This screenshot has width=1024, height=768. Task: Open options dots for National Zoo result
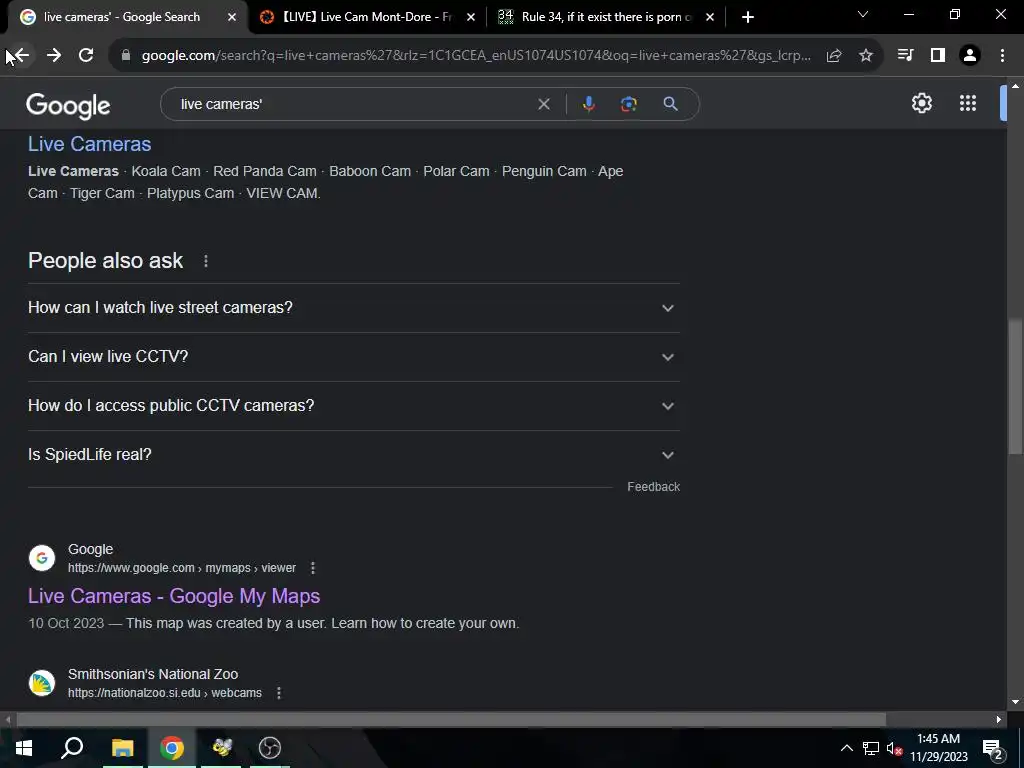[279, 693]
